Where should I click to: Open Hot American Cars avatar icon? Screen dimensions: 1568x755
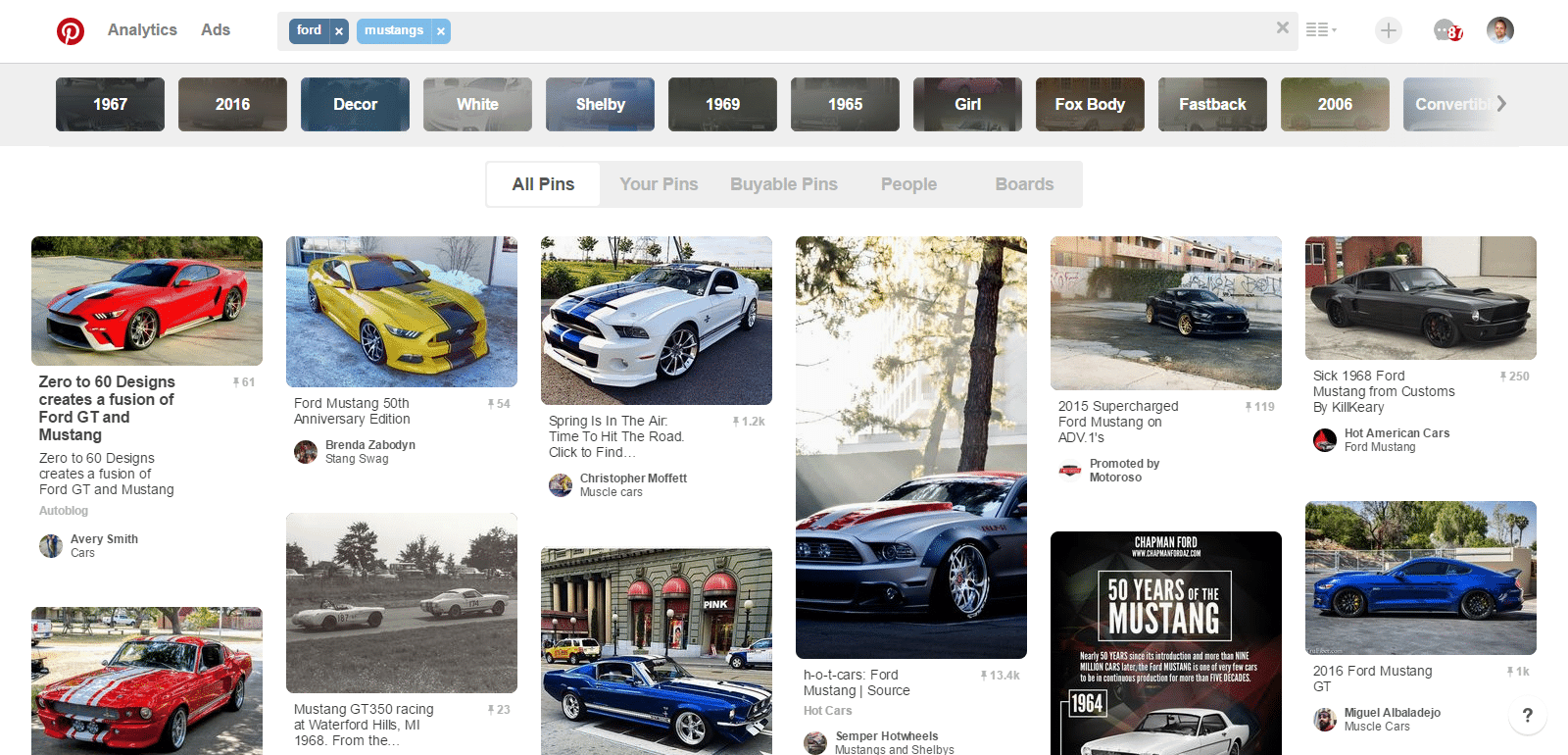pyautogui.click(x=1325, y=440)
